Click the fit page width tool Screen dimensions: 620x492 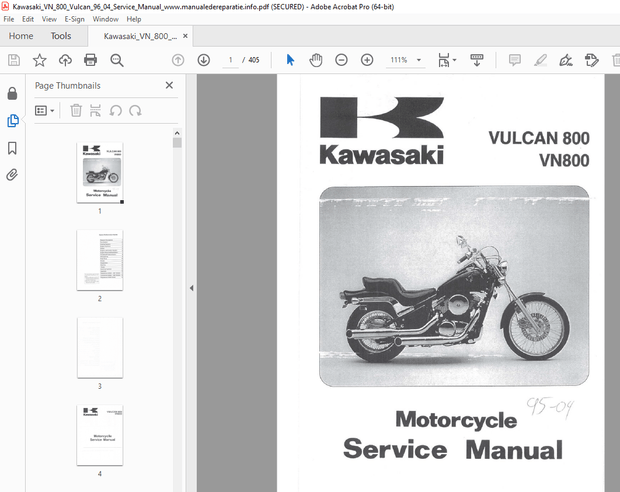point(444,60)
